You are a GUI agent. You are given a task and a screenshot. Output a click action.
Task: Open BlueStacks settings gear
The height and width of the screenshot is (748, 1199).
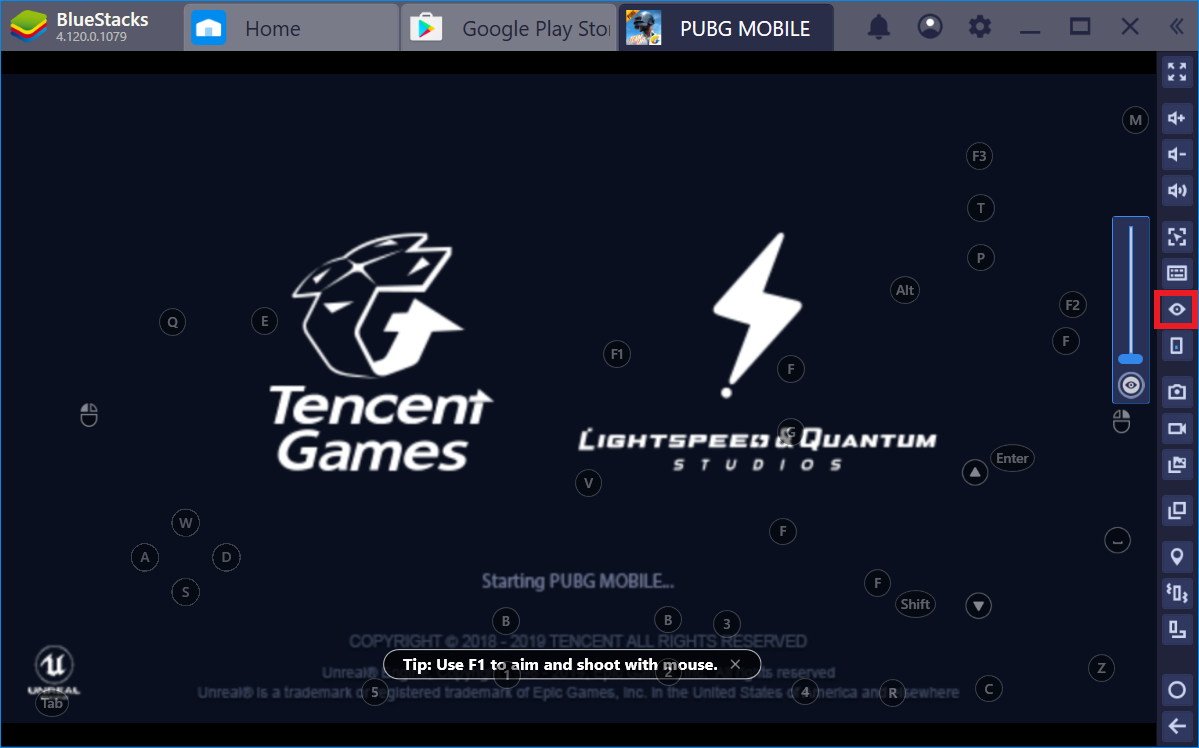pos(980,27)
